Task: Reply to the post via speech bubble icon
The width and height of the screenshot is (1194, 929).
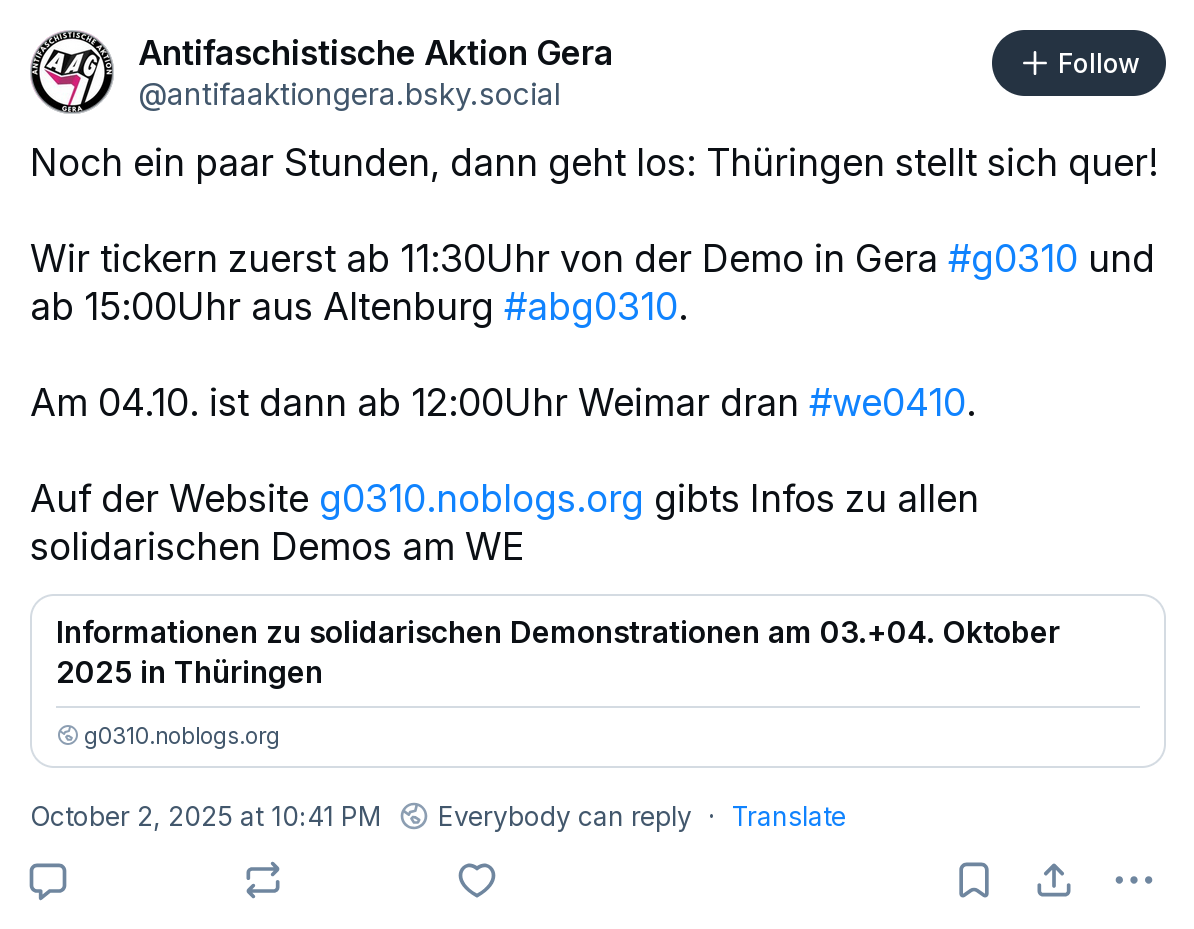Action: [48, 881]
